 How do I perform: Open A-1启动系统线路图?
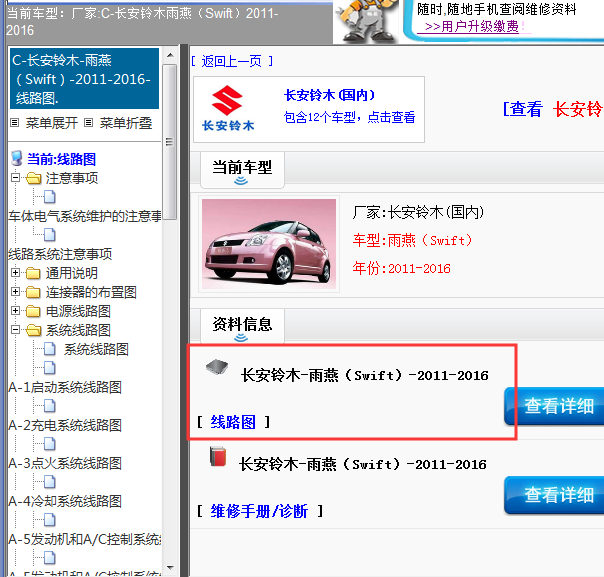click(65, 387)
